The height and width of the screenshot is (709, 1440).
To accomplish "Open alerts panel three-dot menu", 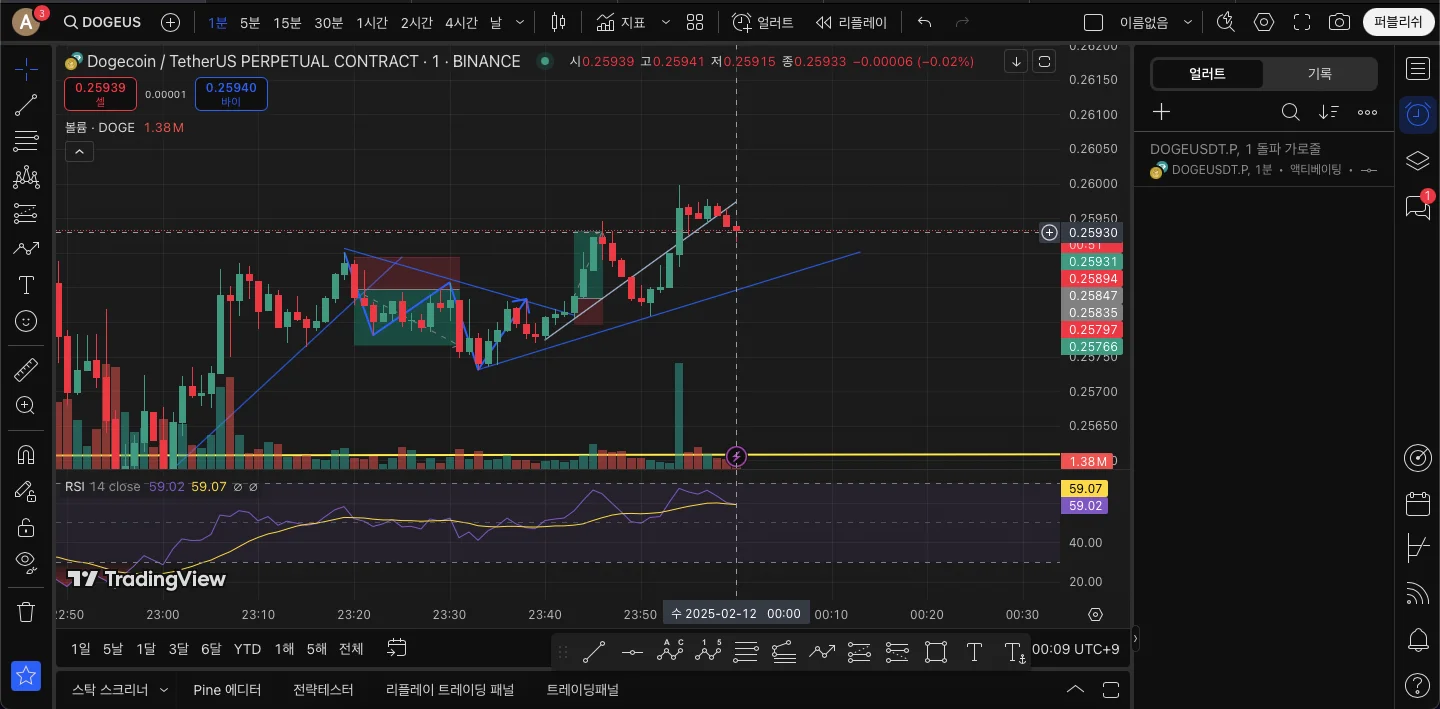I will click(x=1367, y=112).
